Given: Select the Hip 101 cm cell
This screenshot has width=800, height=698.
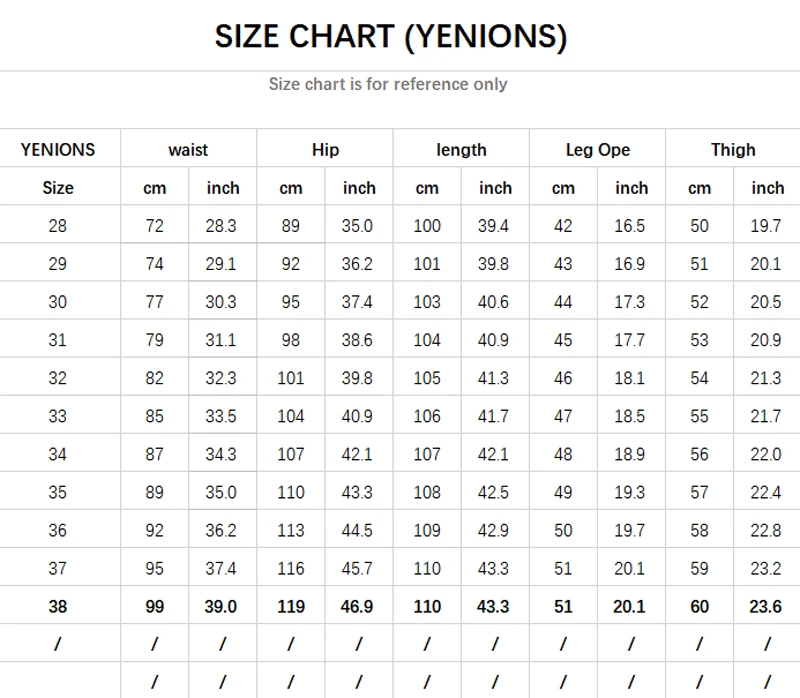Looking at the screenshot, I should coord(290,378).
